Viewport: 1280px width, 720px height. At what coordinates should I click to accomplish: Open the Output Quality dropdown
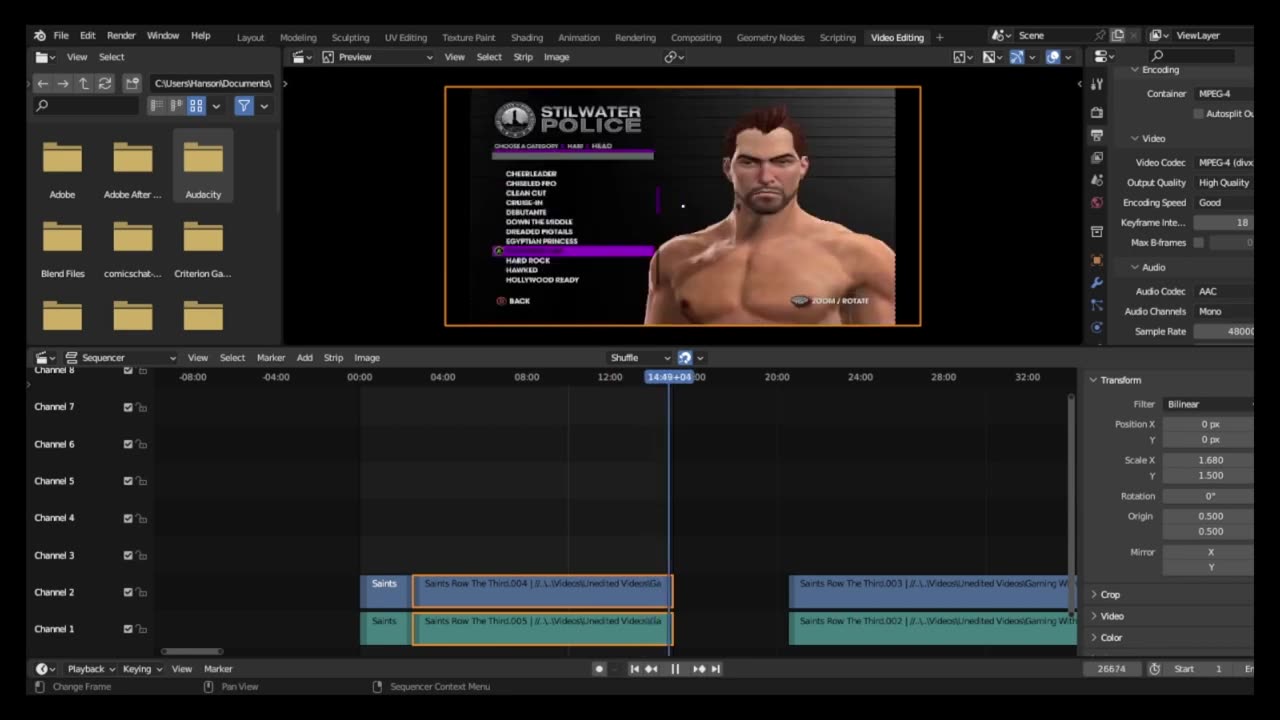pyautogui.click(x=1223, y=183)
